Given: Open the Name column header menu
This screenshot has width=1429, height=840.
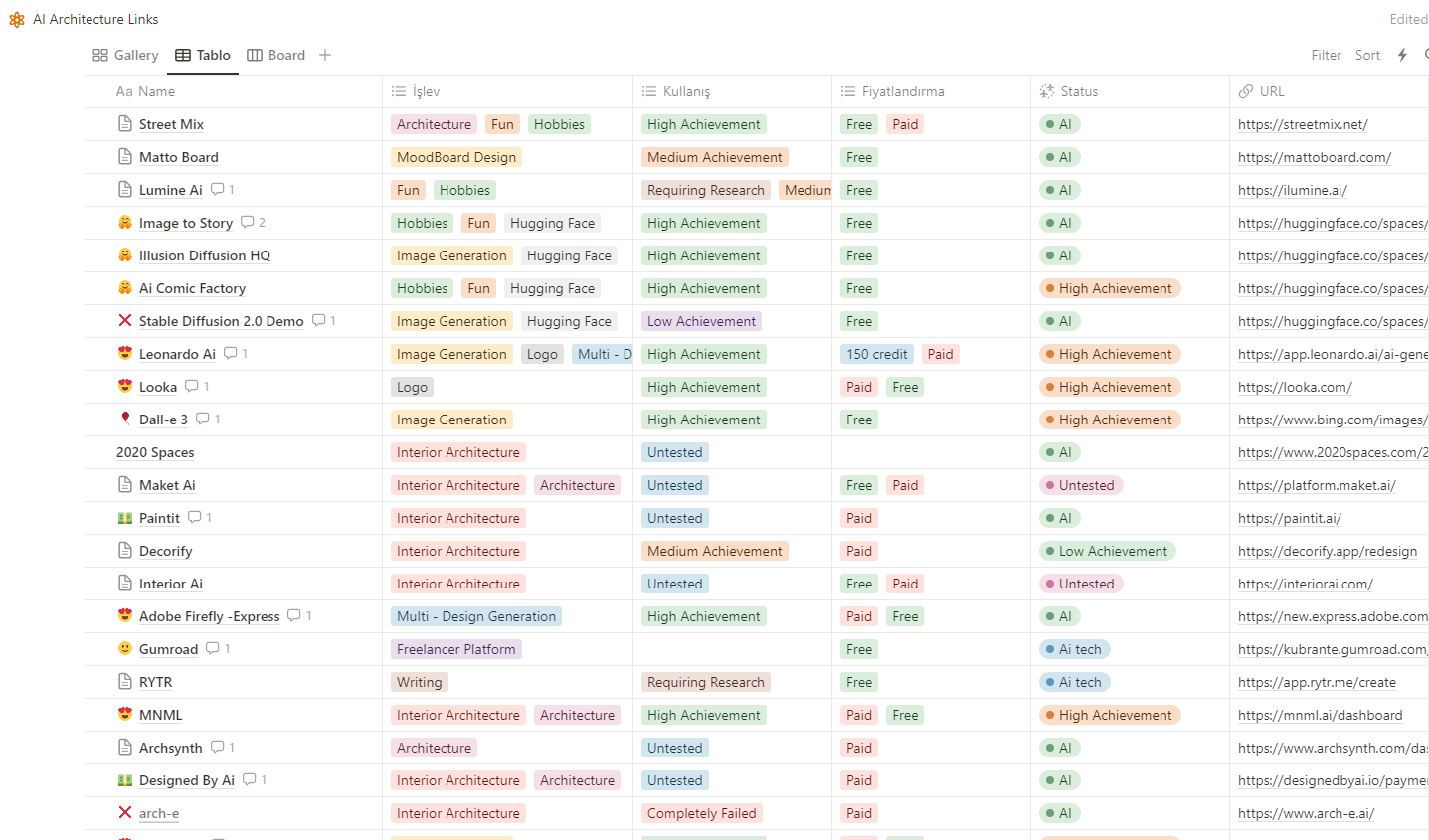Looking at the screenshot, I should (x=233, y=91).
